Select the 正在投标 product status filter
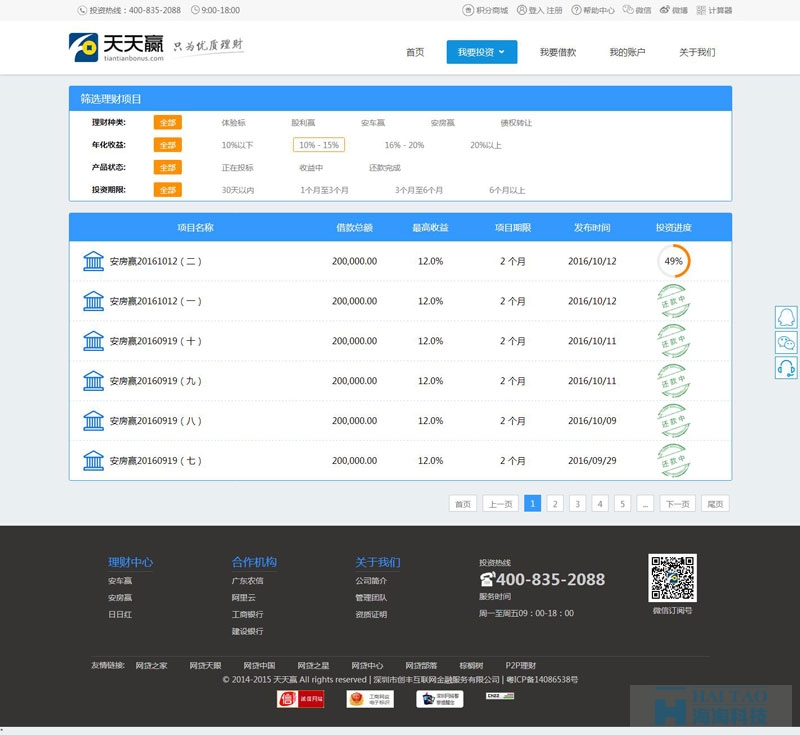Screen dimensions: 800x735 click(x=237, y=168)
